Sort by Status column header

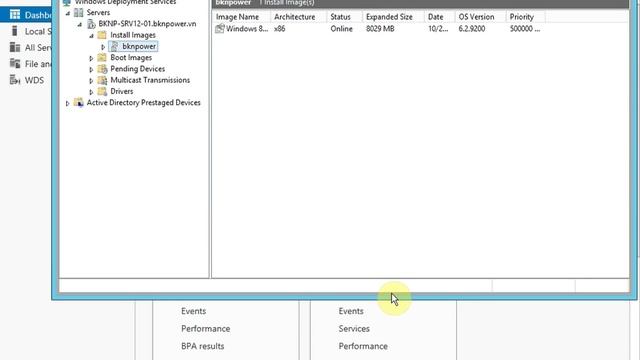click(x=344, y=17)
